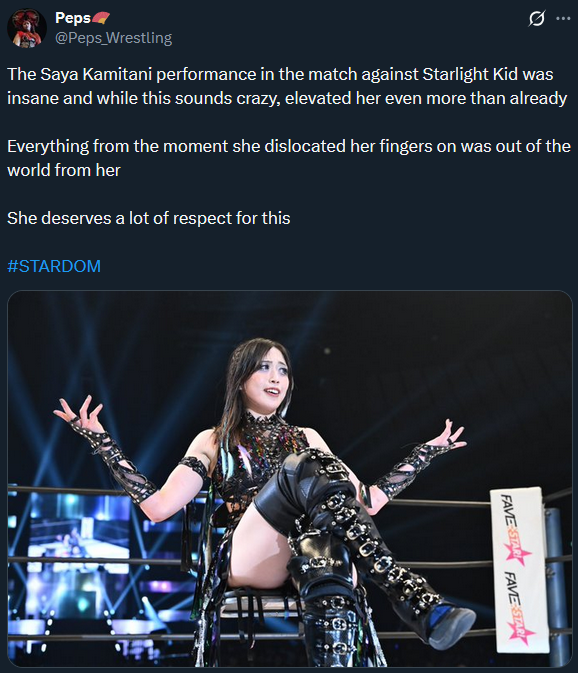Click the FAVE-STAR turnbuckle banner in photo
578x673 pixels.
pos(520,570)
